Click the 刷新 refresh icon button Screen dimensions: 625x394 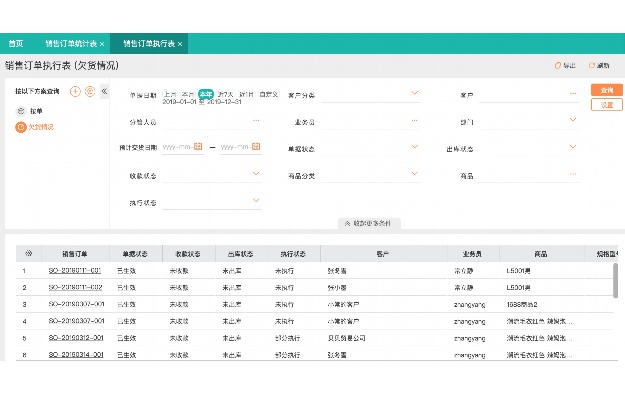(x=599, y=65)
